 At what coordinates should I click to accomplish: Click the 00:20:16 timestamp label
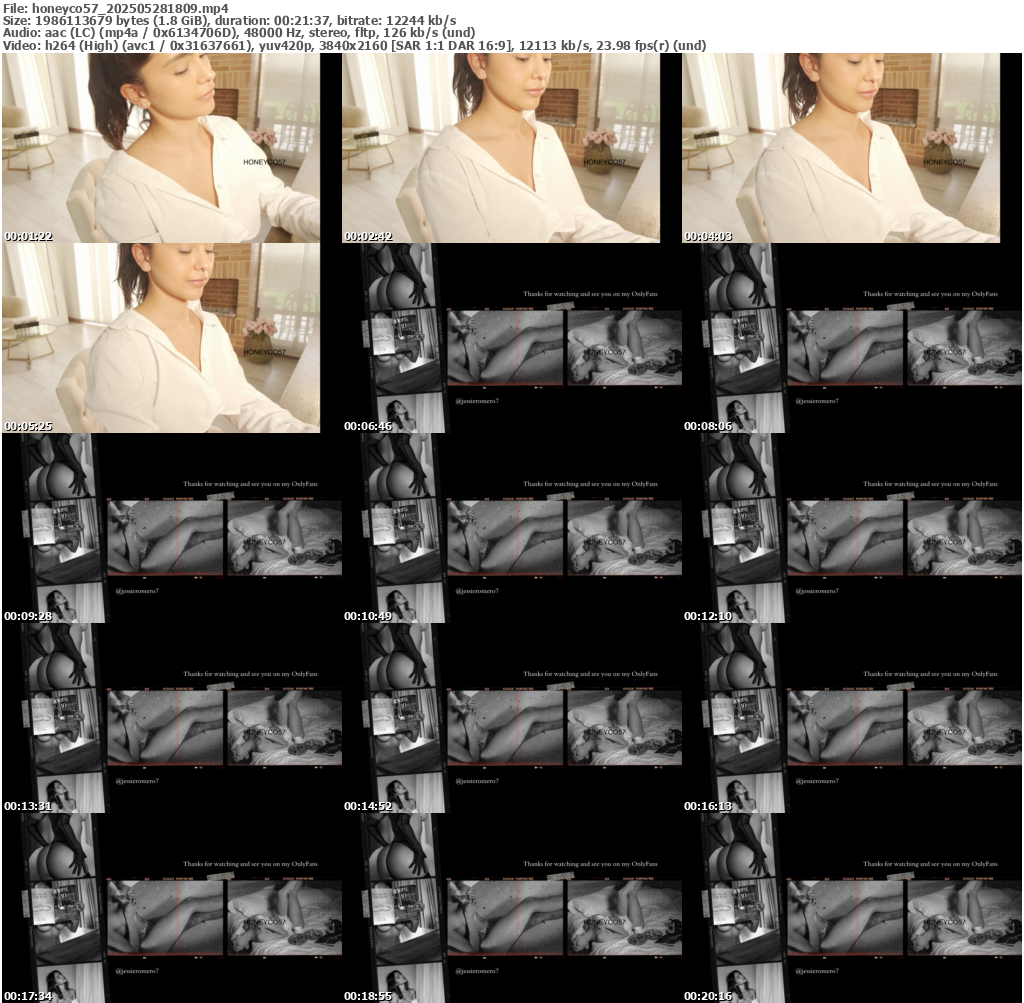[x=708, y=996]
